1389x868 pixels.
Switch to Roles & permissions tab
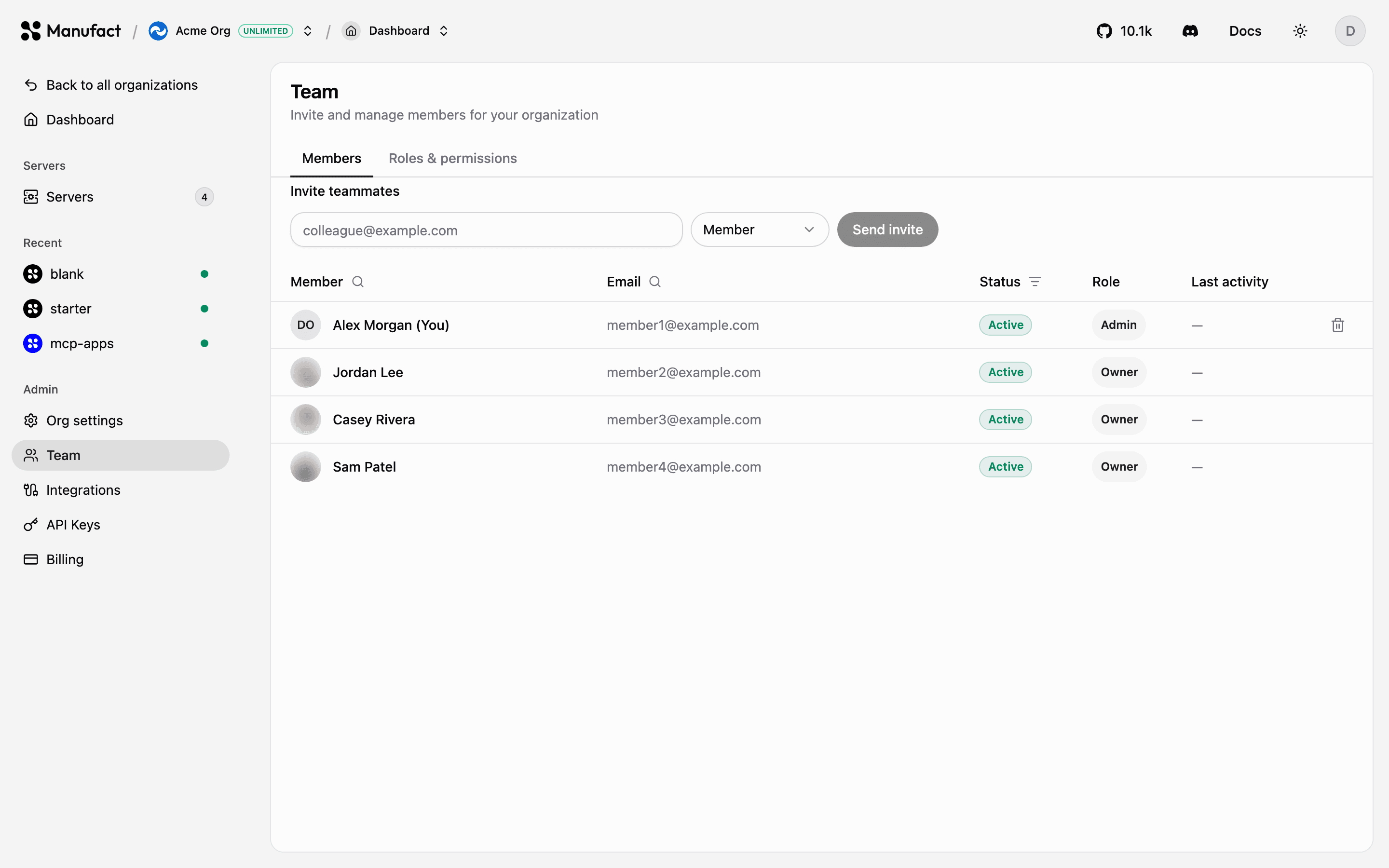[453, 159]
